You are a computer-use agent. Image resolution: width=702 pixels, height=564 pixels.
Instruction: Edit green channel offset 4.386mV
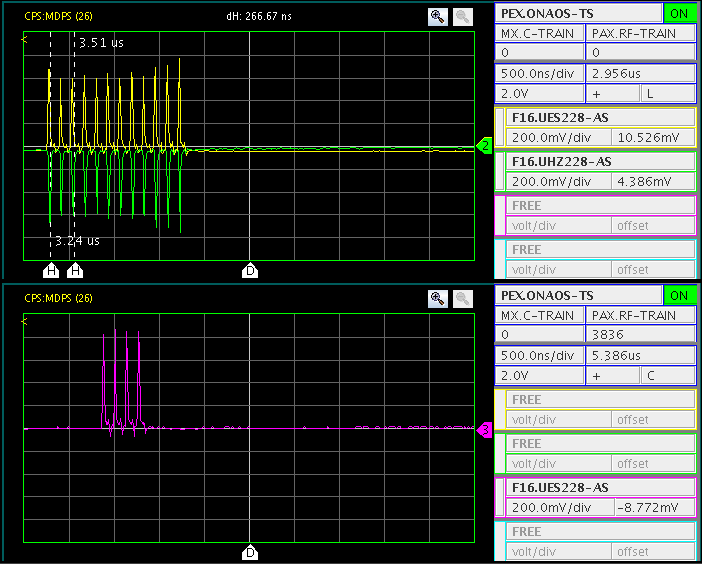tap(653, 181)
